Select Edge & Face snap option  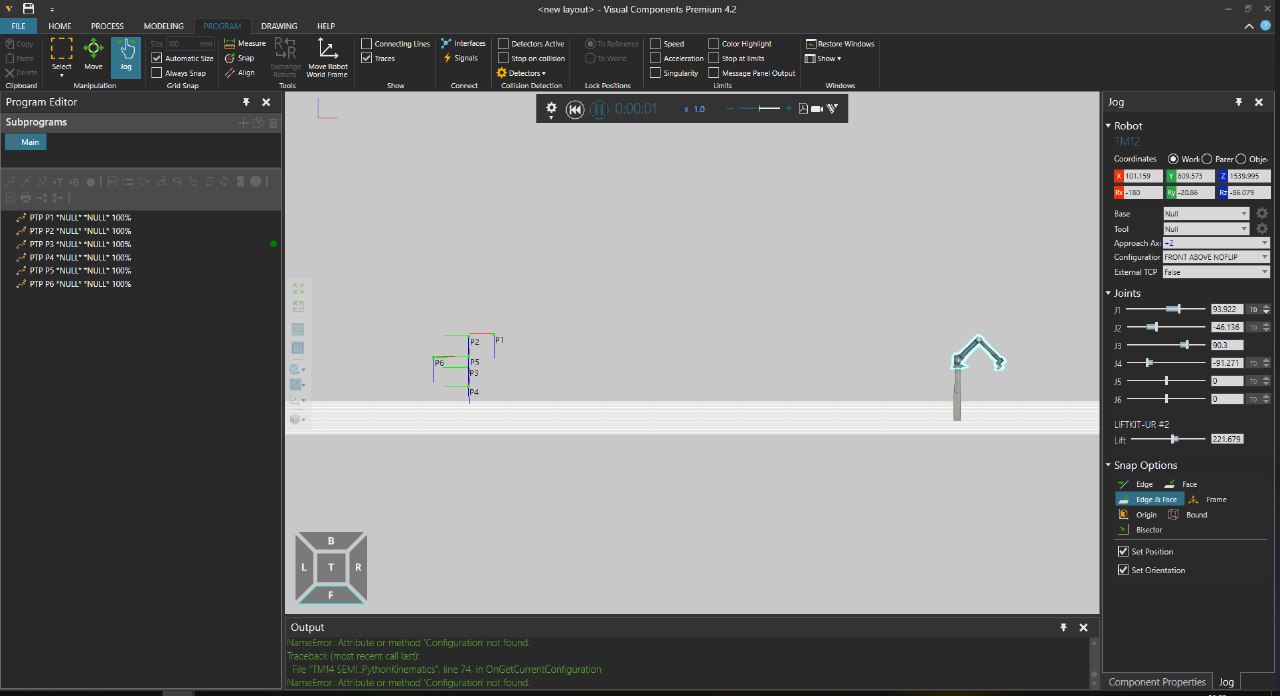pos(1149,499)
